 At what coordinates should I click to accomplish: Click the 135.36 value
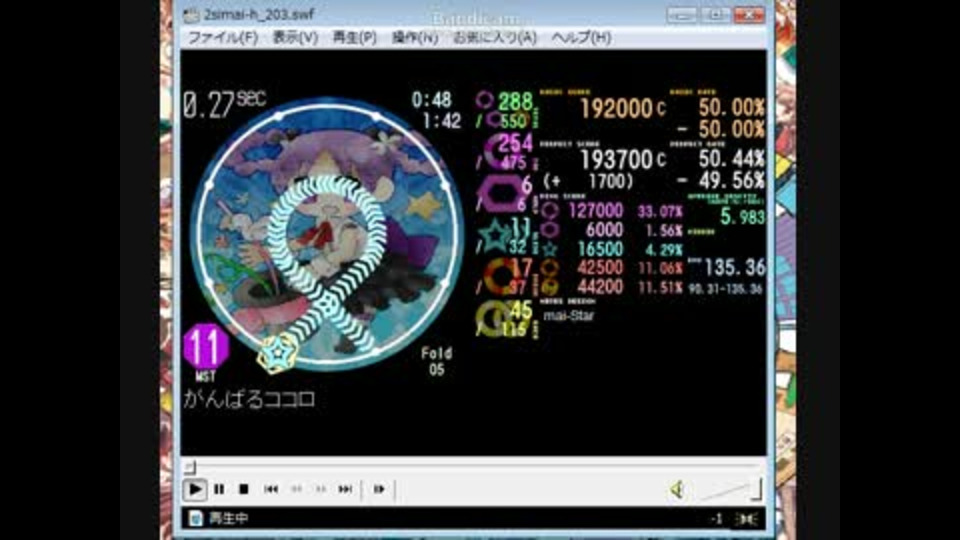point(735,268)
